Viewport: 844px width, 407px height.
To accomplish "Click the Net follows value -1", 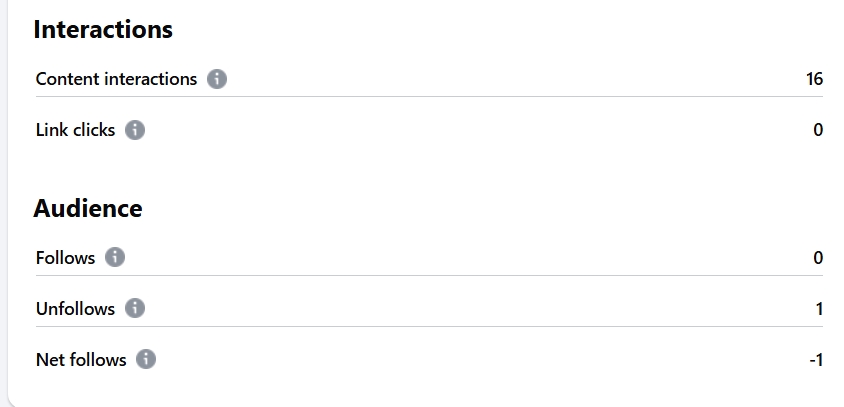I will (x=816, y=360).
